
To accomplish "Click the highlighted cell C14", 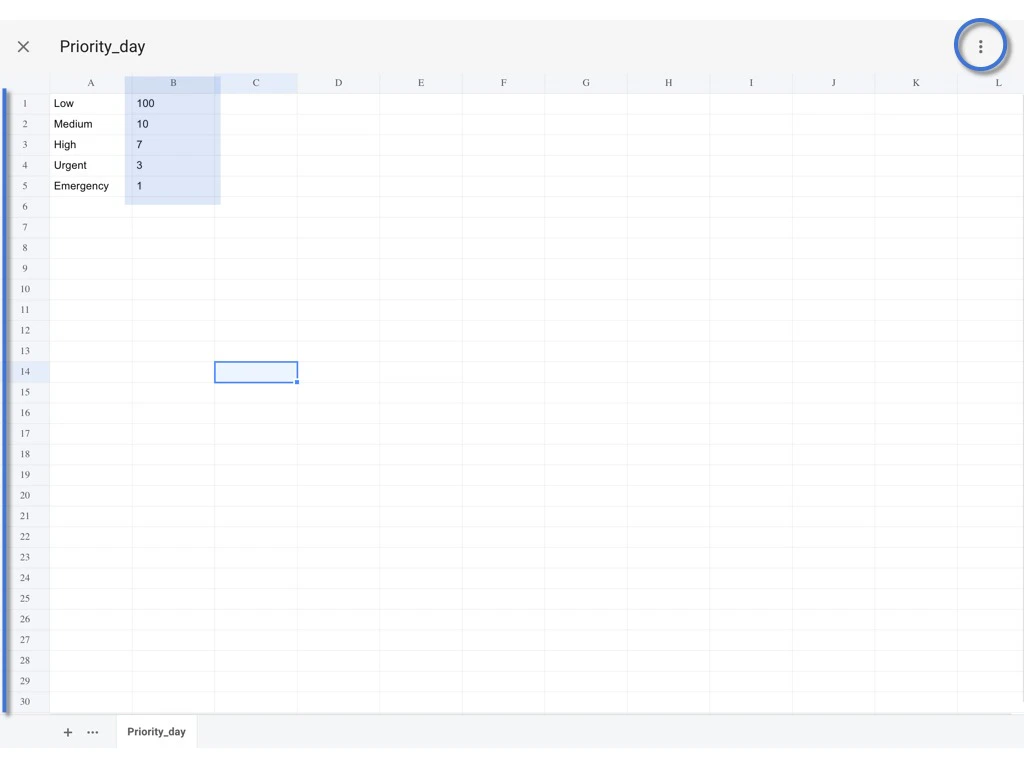I will 255,371.
